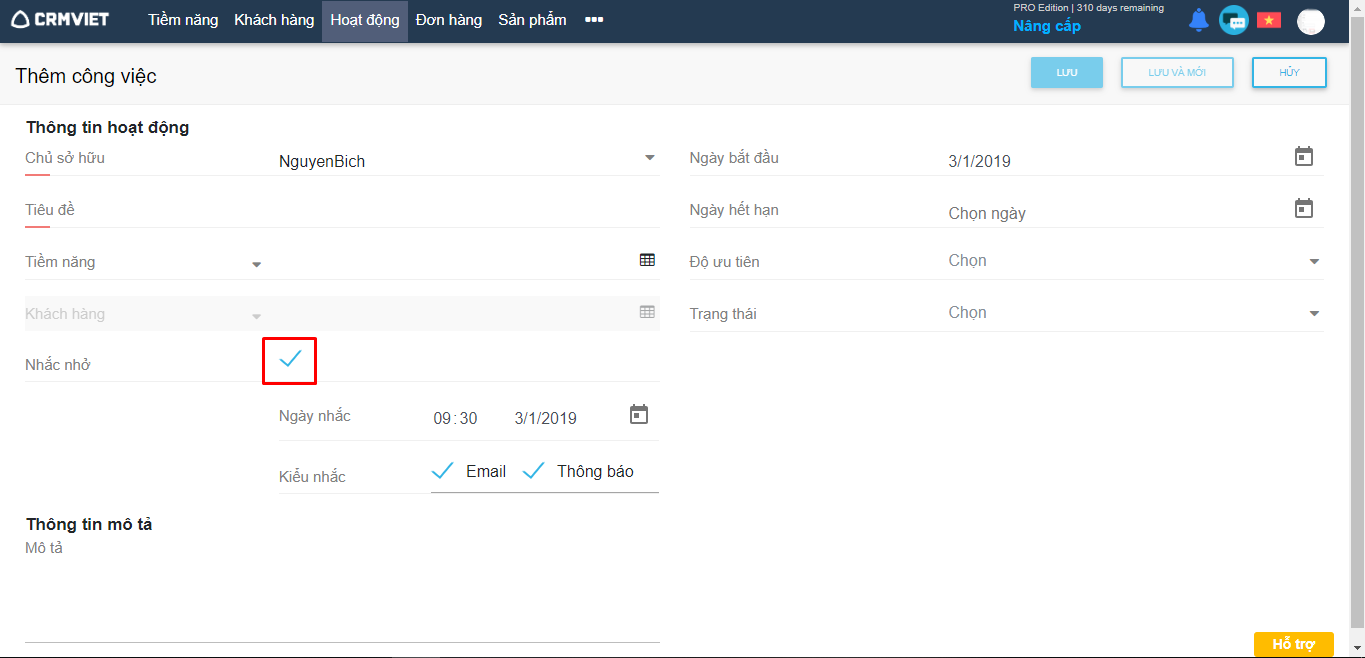This screenshot has width=1365, height=658.
Task: Toggle the Nhắc nhở checkbox
Action: click(290, 360)
